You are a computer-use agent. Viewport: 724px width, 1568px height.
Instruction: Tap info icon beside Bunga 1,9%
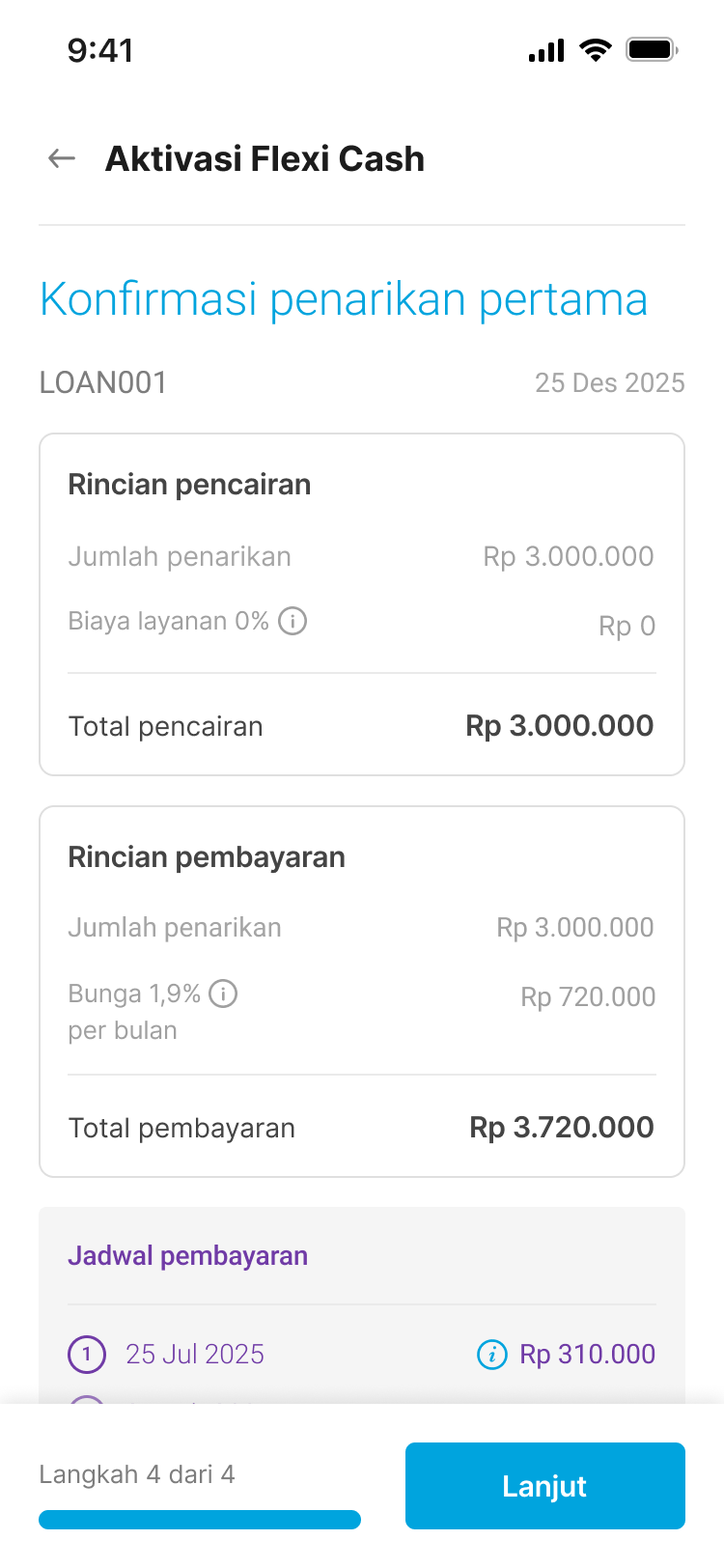223,994
